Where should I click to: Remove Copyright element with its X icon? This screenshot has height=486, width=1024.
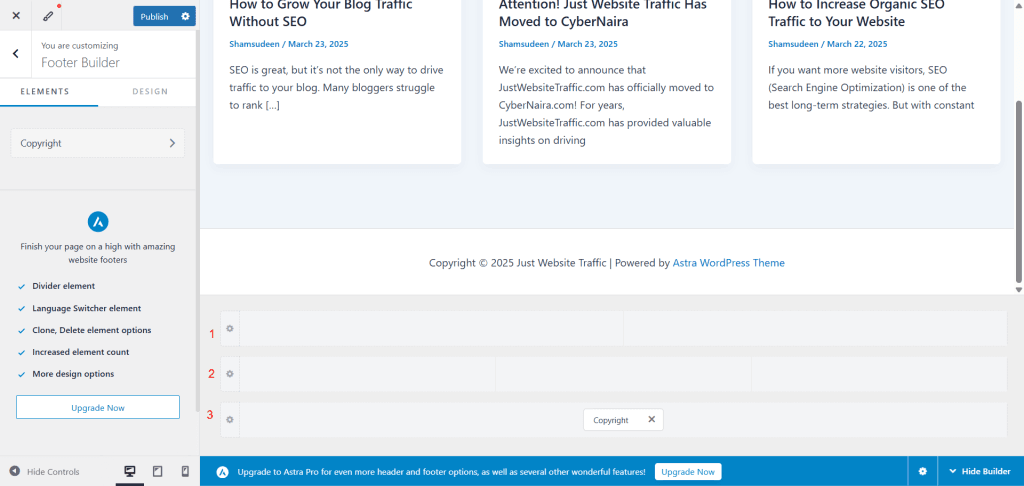(x=651, y=420)
